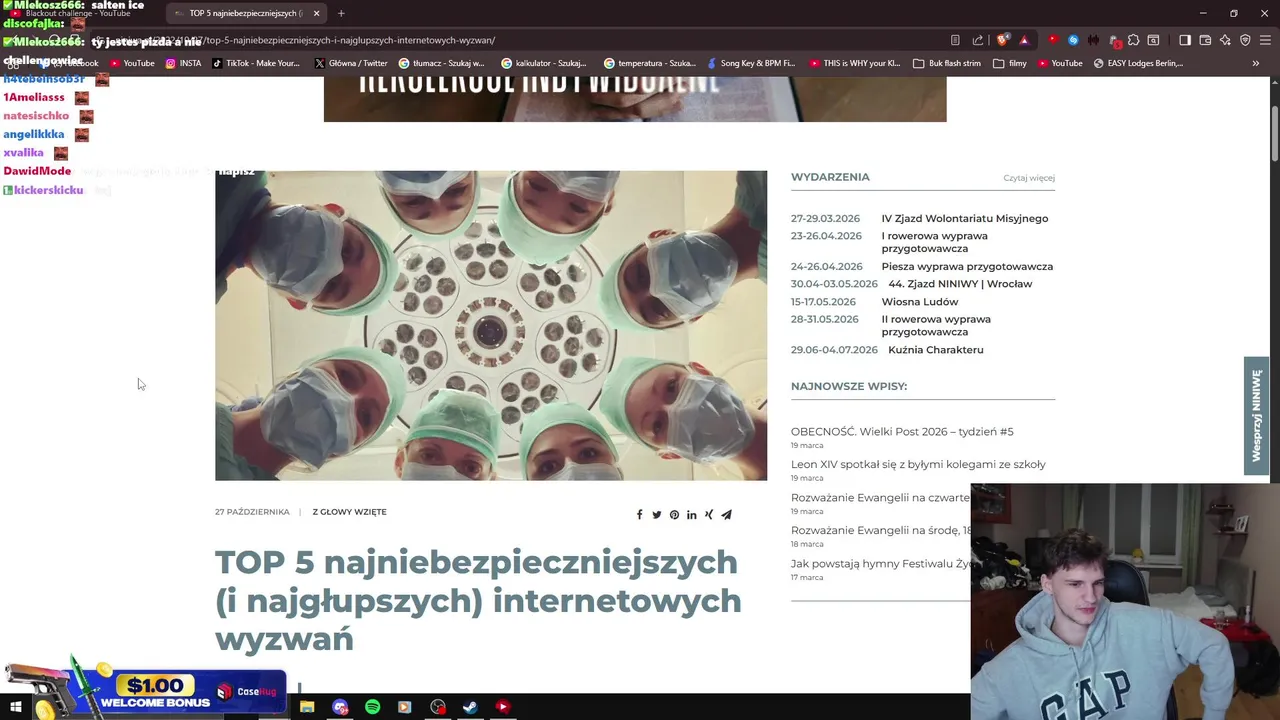This screenshot has height=720, width=1280.
Task: Open the 'Buk flash strim' bookmark folder
Action: pyautogui.click(x=947, y=63)
